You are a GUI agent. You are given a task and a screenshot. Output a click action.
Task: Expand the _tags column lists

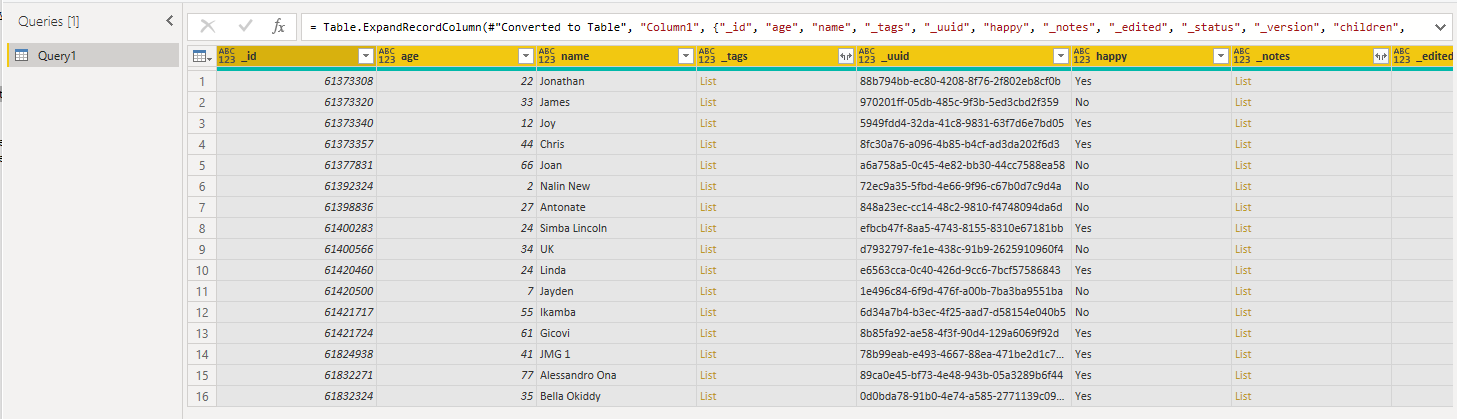point(845,57)
